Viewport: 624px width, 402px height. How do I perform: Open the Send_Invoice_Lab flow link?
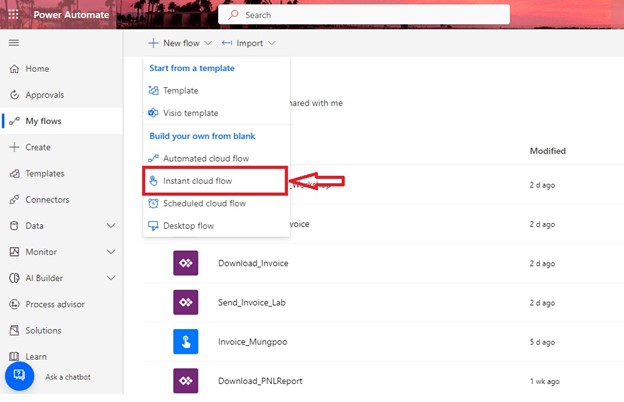click(256, 302)
